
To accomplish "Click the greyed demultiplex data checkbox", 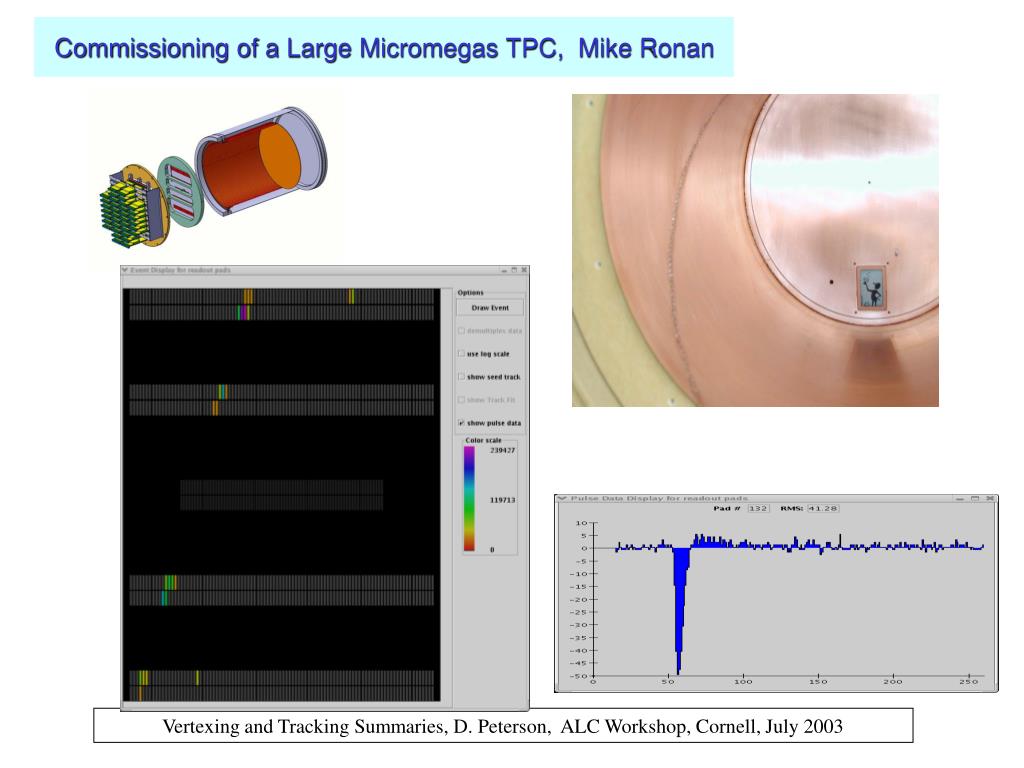I will (x=461, y=330).
